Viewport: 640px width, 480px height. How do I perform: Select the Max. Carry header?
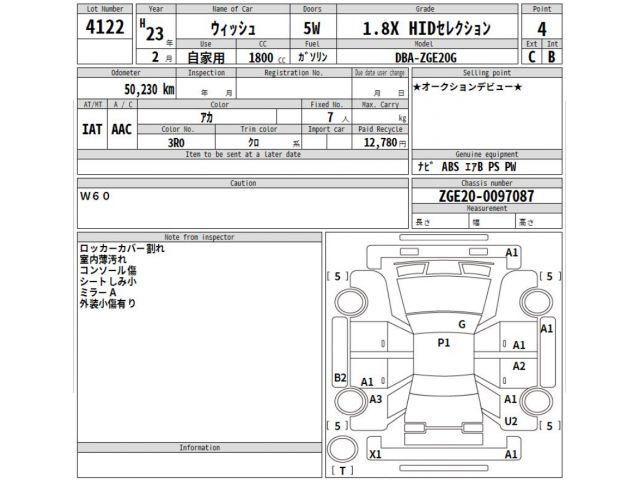[x=380, y=104]
